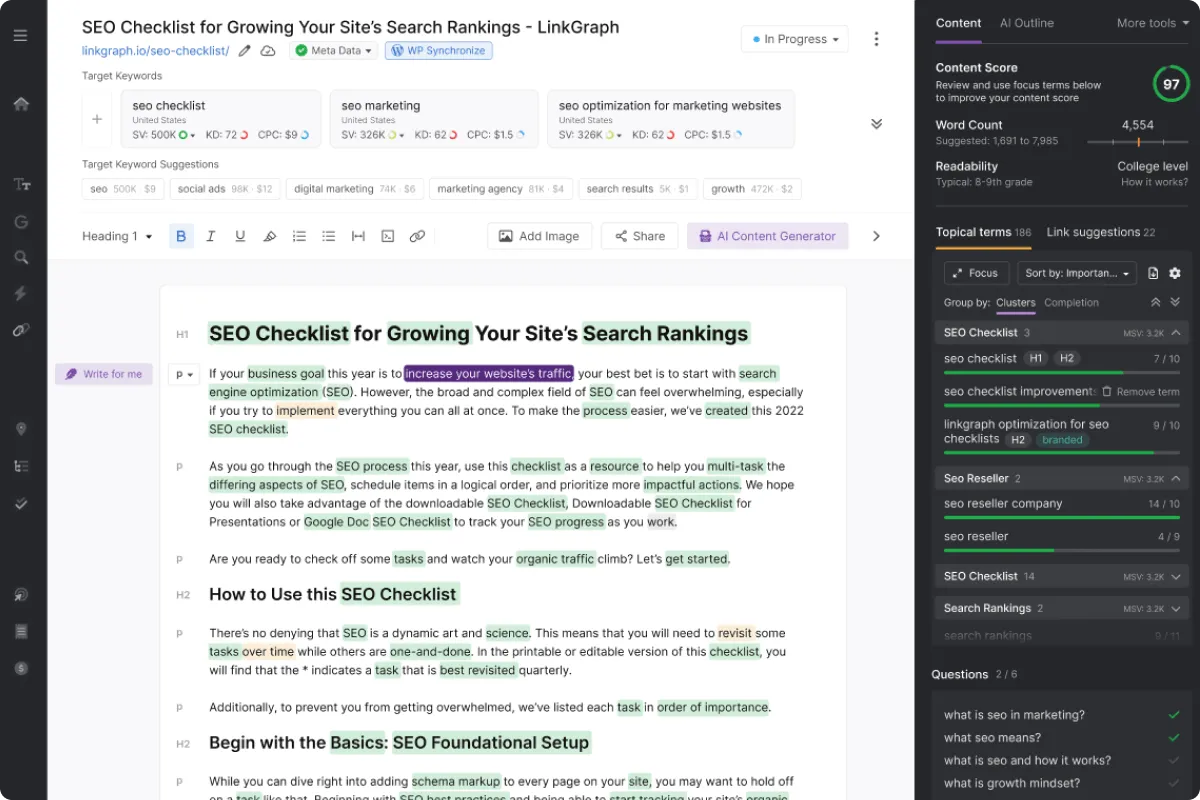Insert a hyperlink using link icon
1200x800 pixels.
click(417, 236)
